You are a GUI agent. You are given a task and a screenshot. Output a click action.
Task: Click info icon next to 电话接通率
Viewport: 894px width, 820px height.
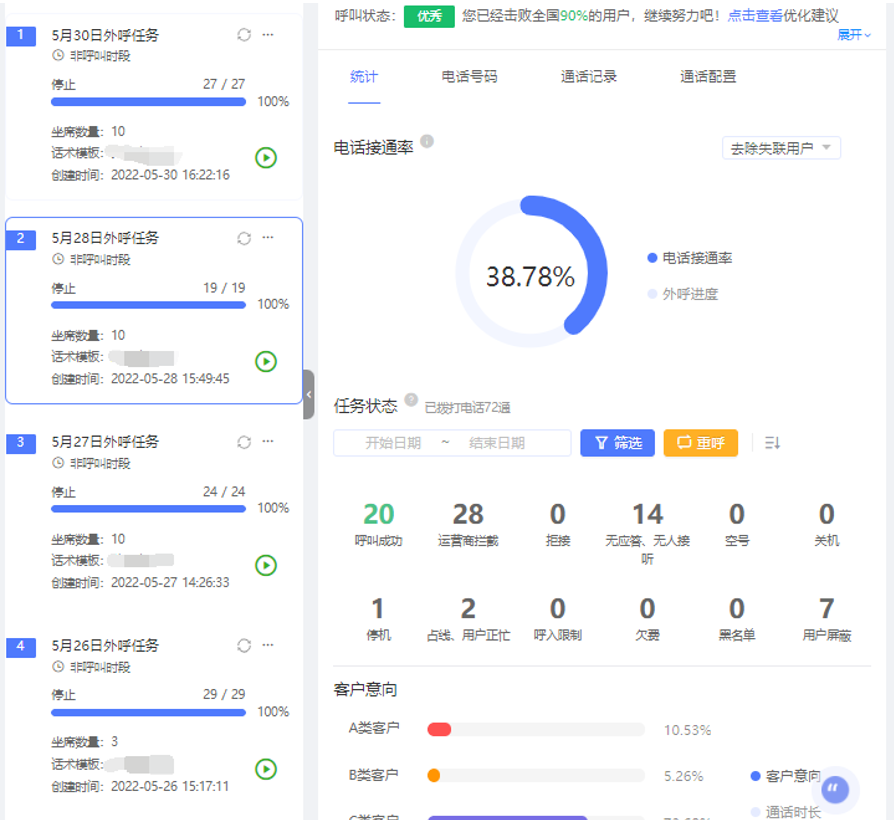(x=427, y=142)
